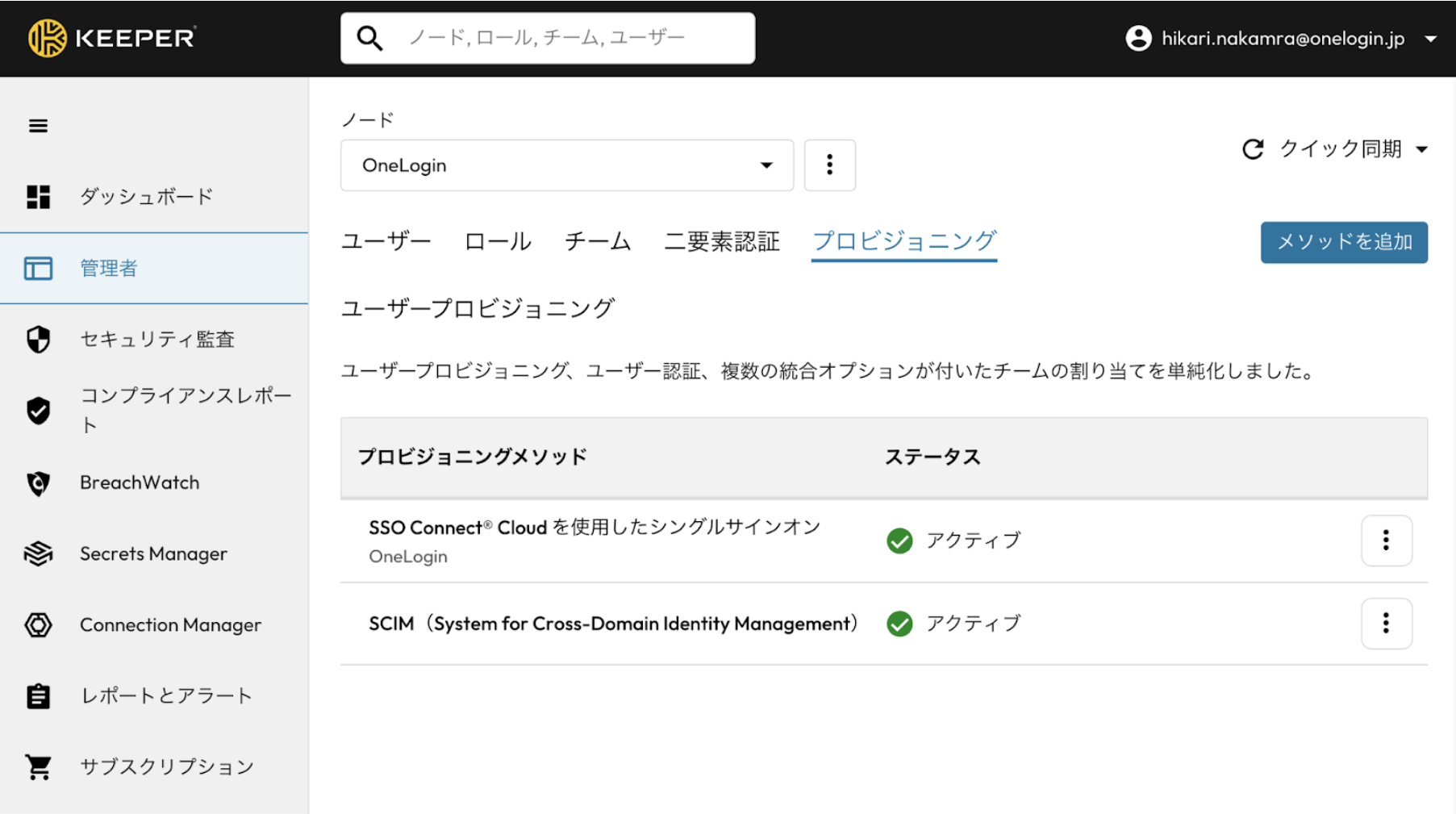Click the ステータス column header
This screenshot has height=814, width=1456.
(x=932, y=457)
